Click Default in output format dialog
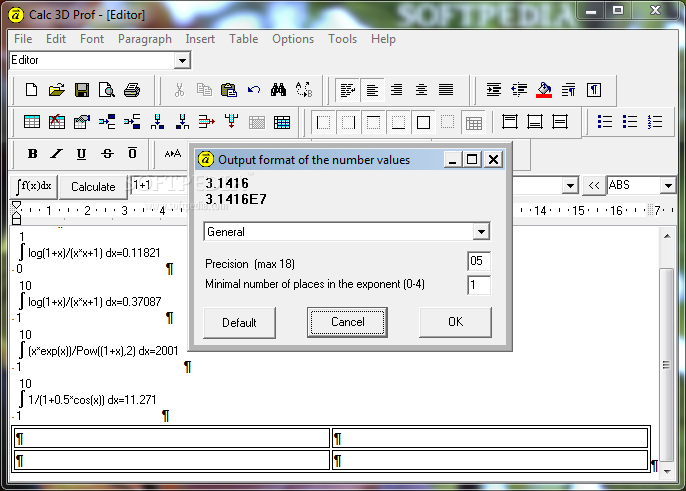This screenshot has height=491, width=686. pyautogui.click(x=239, y=323)
